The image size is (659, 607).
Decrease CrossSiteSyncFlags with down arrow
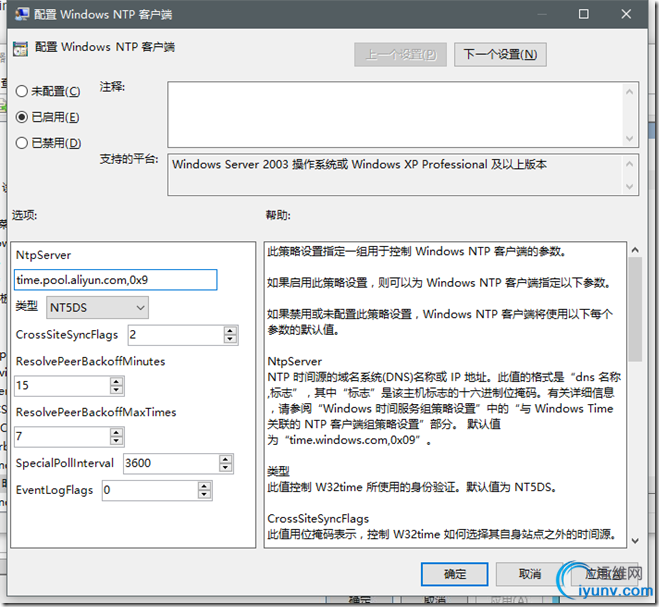pos(230,339)
